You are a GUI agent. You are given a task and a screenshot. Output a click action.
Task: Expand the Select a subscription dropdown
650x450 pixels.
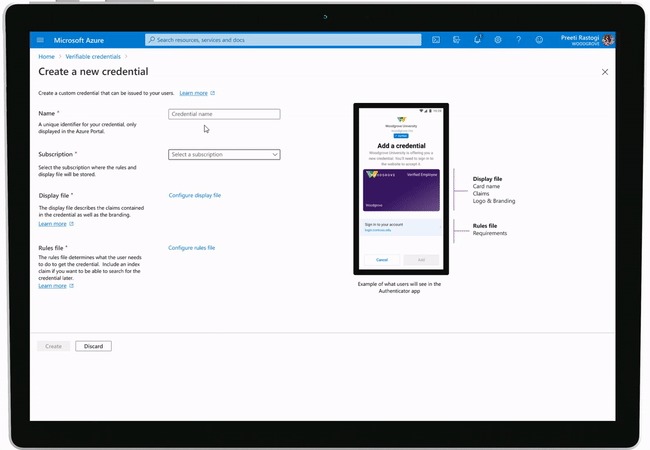coord(224,155)
